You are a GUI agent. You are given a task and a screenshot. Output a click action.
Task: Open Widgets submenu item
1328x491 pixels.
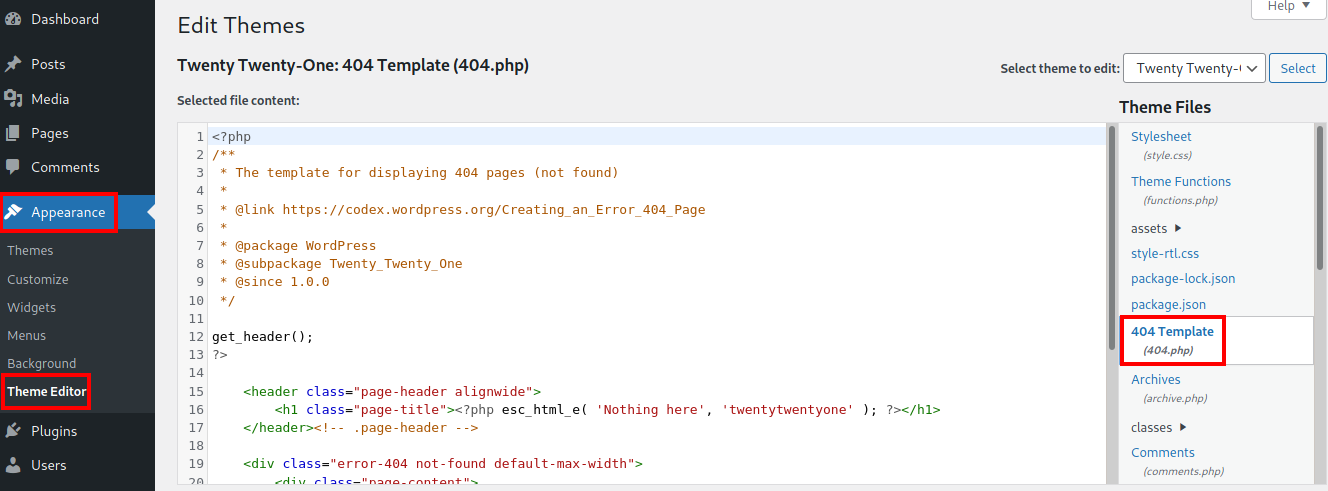(32, 308)
